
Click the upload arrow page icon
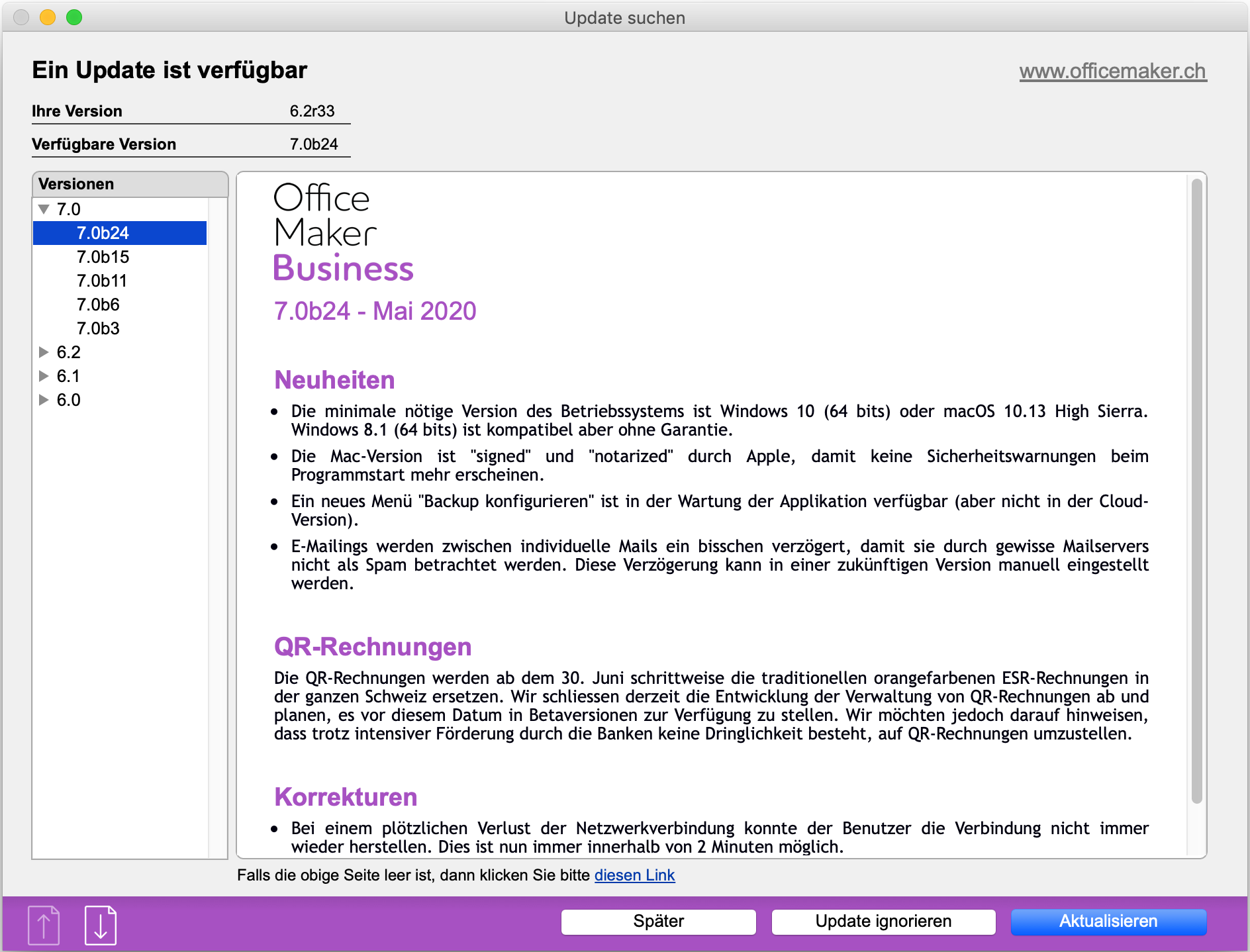pyautogui.click(x=44, y=925)
